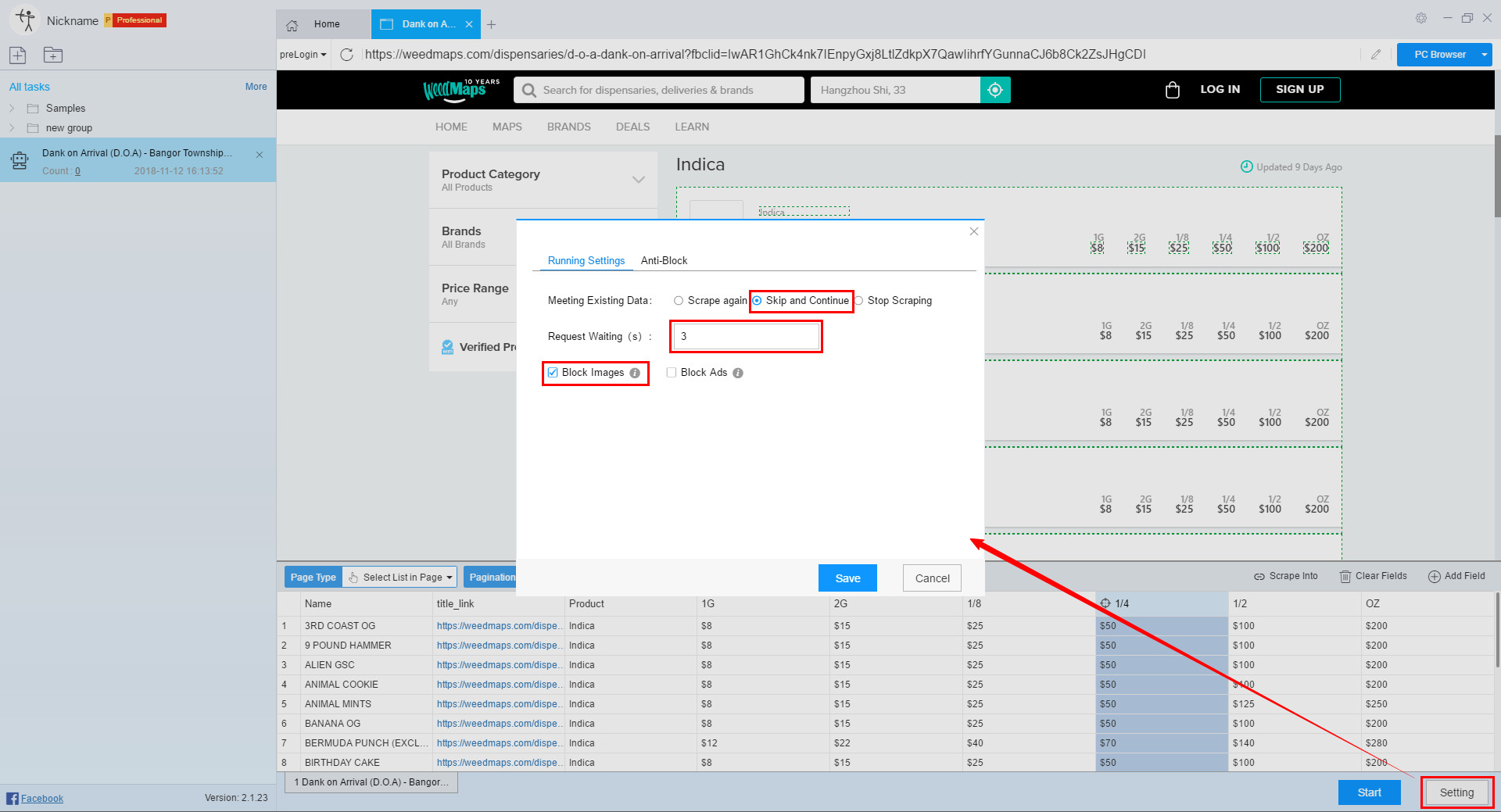Open the DEALS menu on Weedmaps
Viewport: 1501px width, 812px height.
click(x=632, y=127)
